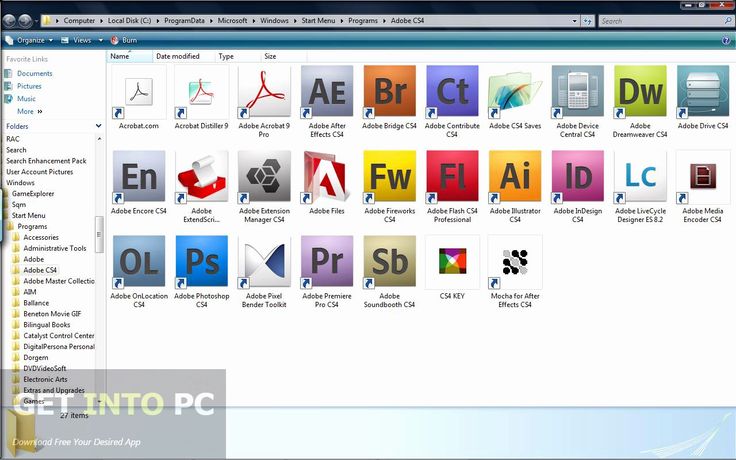Sort by the Name column header
Viewport: 736px width, 460px height.
130,56
